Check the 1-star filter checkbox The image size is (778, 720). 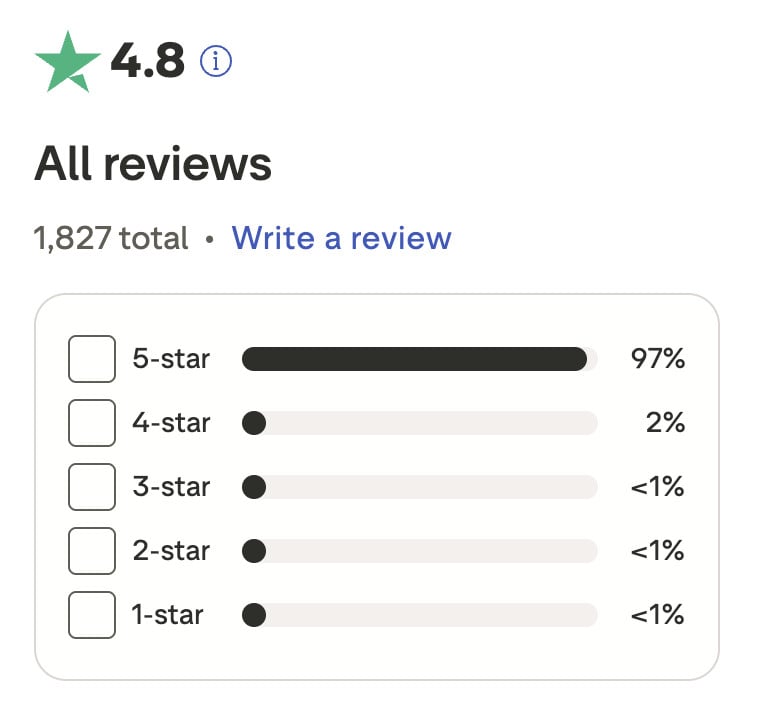click(92, 614)
